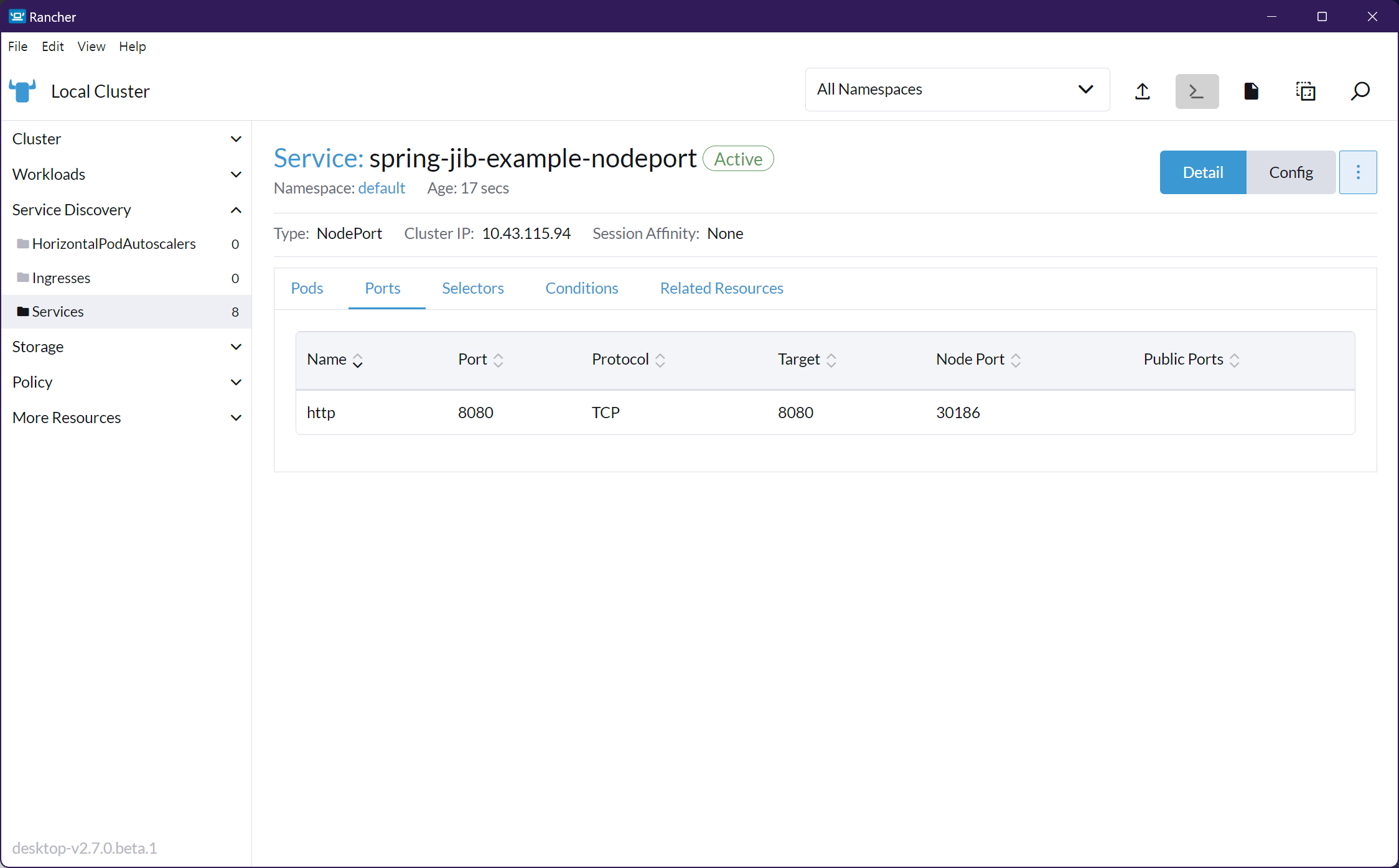The image size is (1399, 868).
Task: Open the kubectl shell terminal icon
Action: 1197,91
